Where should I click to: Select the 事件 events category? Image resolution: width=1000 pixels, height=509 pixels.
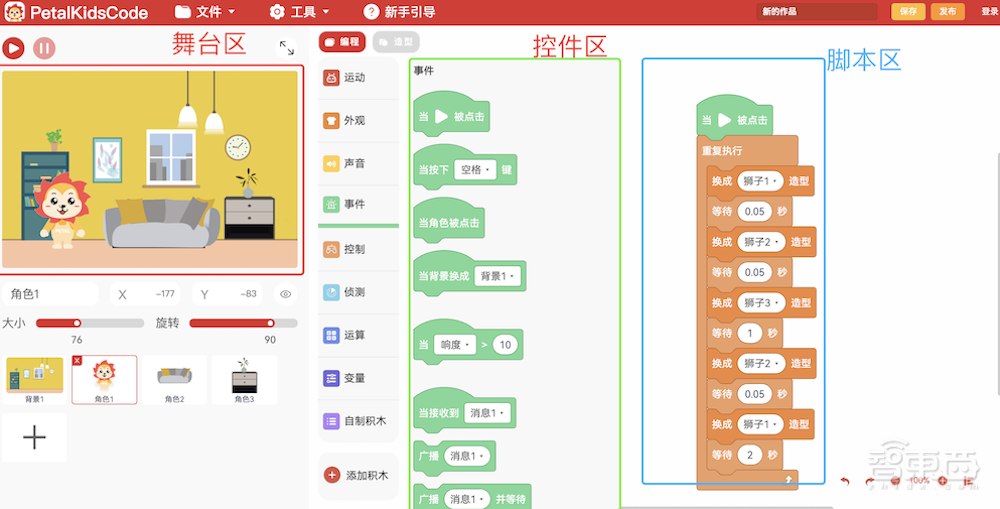358,205
